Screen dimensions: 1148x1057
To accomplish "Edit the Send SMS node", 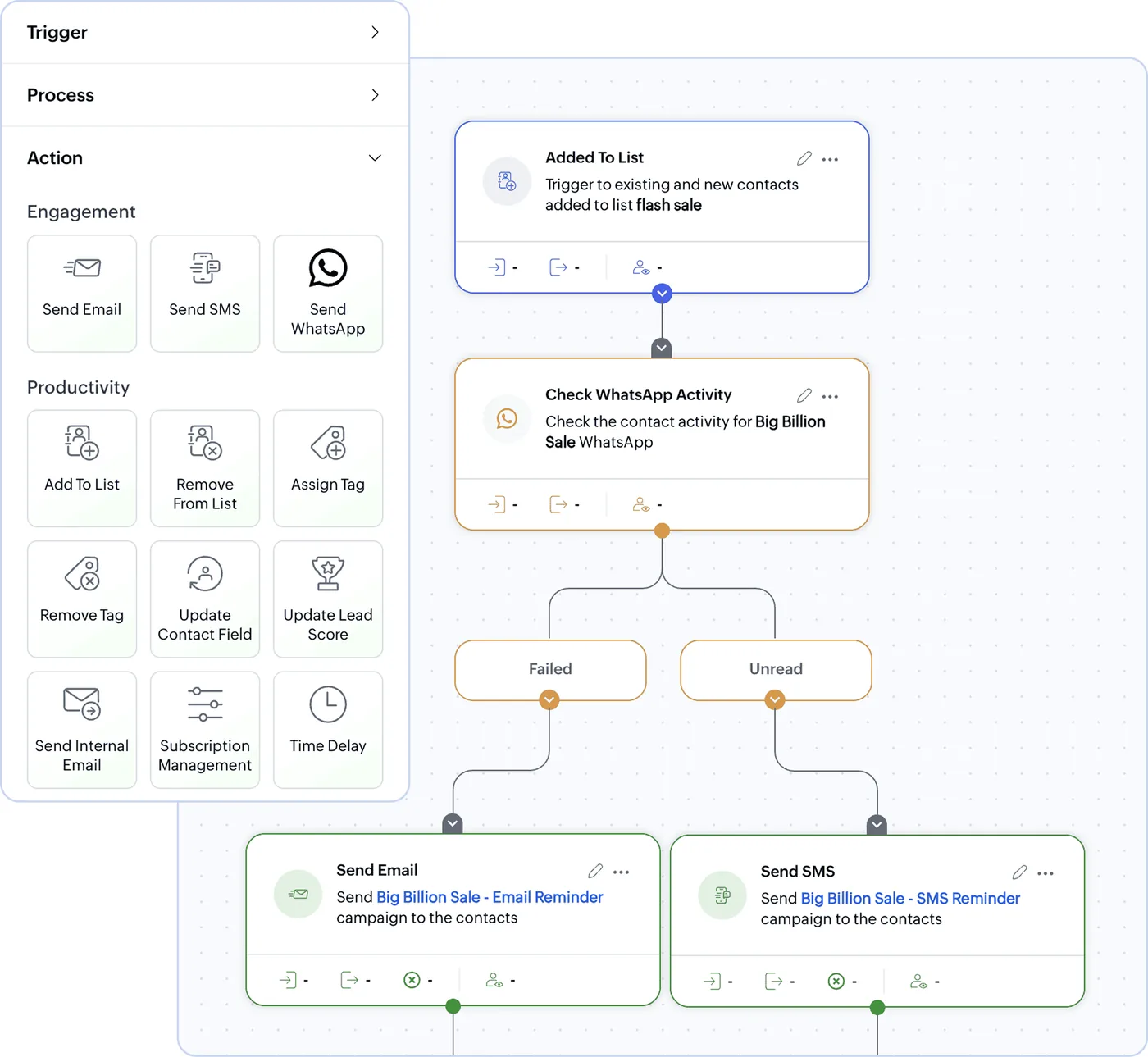I will point(1020,872).
